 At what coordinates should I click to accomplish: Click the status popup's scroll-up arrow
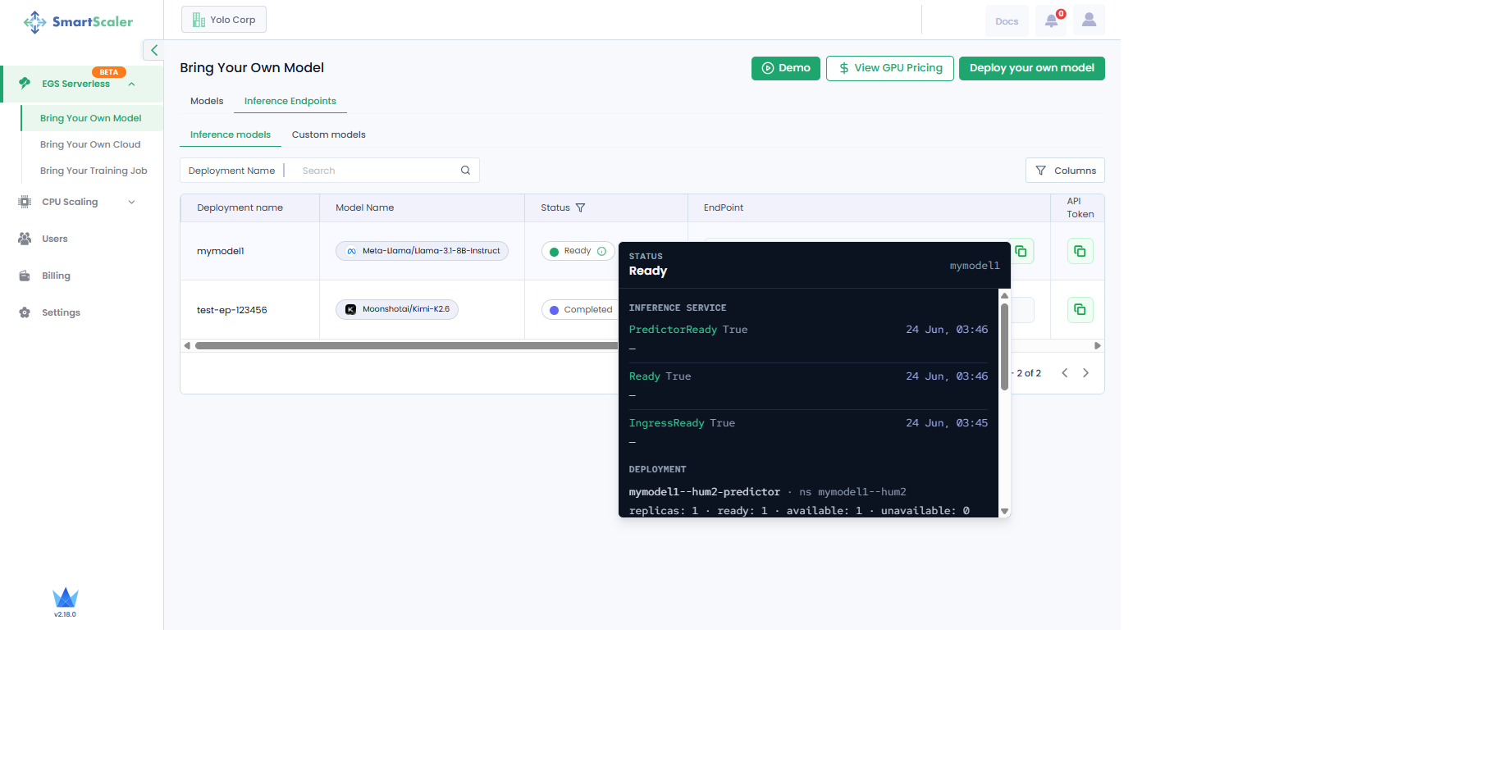click(1004, 295)
